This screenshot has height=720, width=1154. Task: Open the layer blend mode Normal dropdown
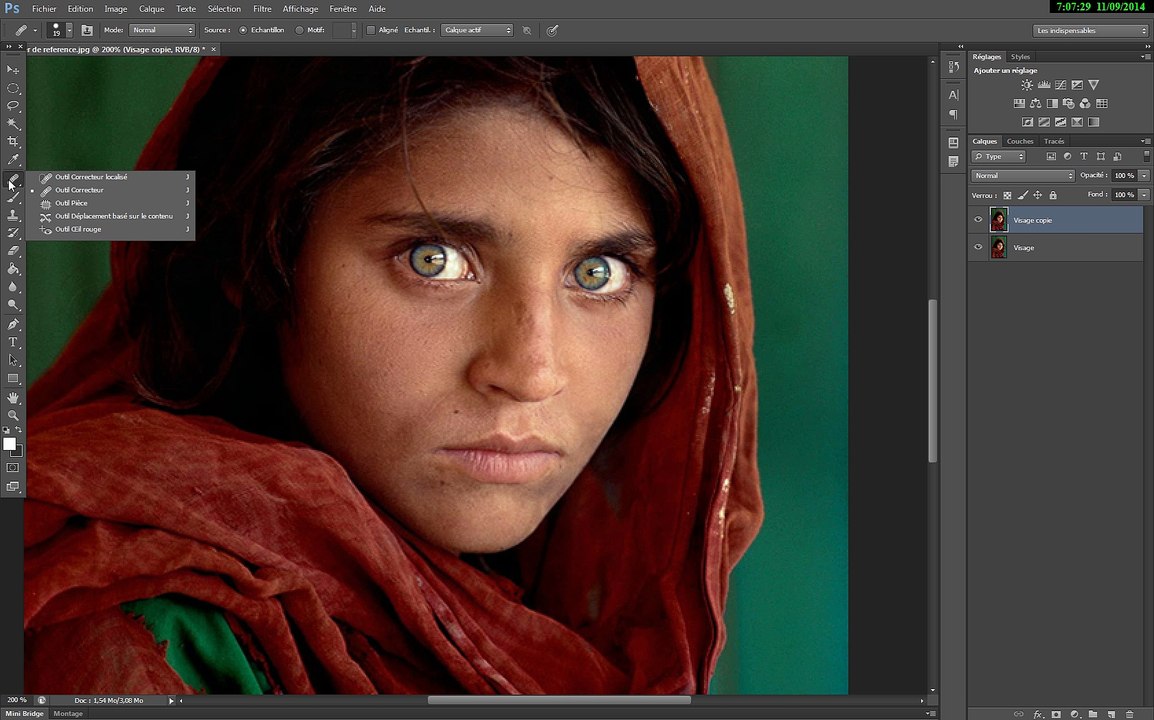click(x=1023, y=175)
